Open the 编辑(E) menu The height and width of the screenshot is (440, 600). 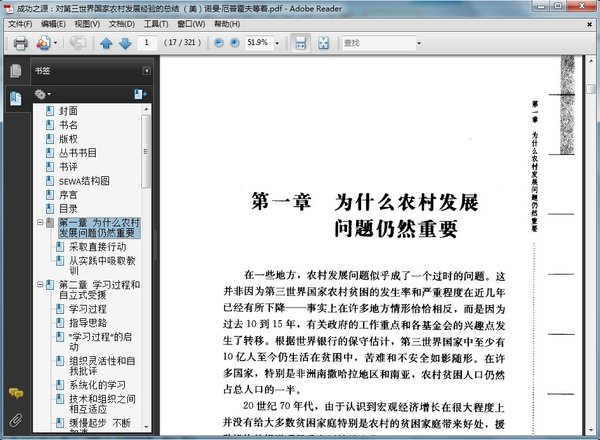53,24
